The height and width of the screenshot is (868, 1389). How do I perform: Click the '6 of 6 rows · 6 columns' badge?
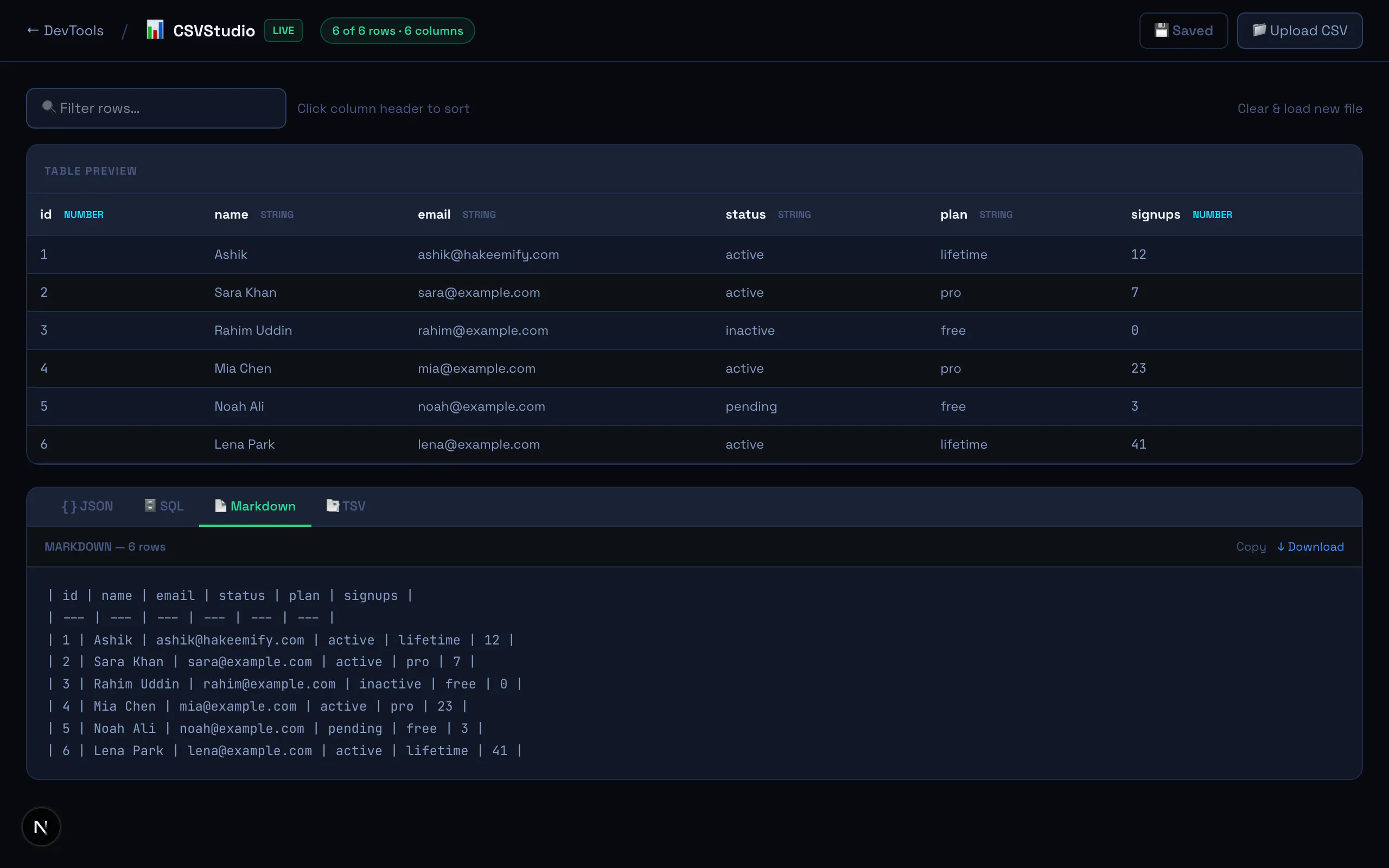coord(397,30)
